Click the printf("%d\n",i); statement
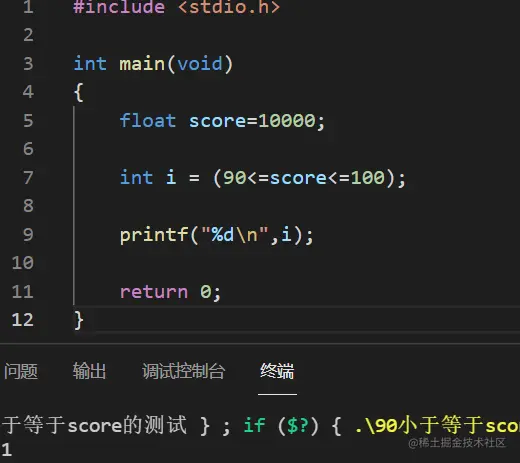The image size is (520, 463). pyautogui.click(x=217, y=235)
